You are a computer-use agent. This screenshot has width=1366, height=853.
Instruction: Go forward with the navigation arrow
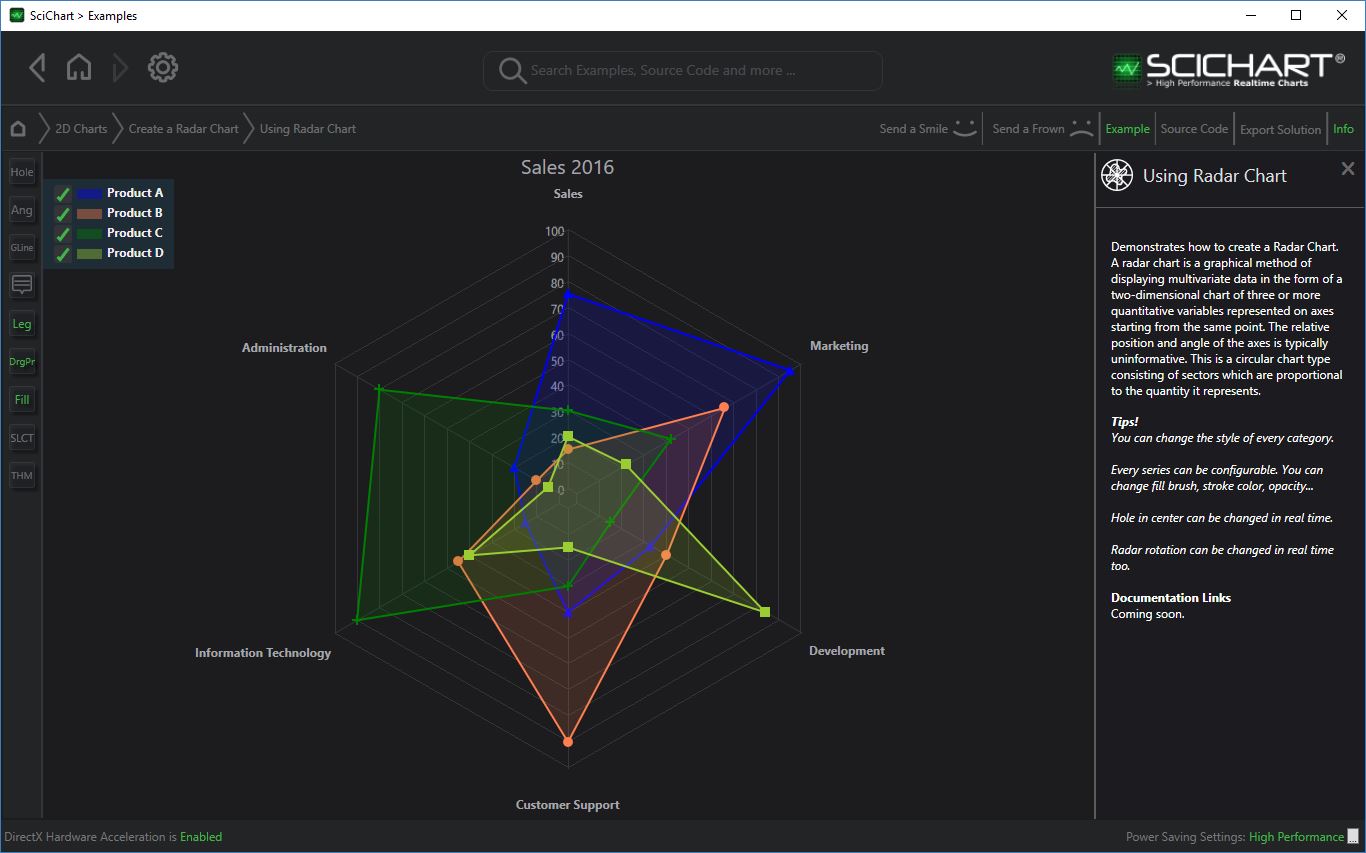(x=120, y=68)
